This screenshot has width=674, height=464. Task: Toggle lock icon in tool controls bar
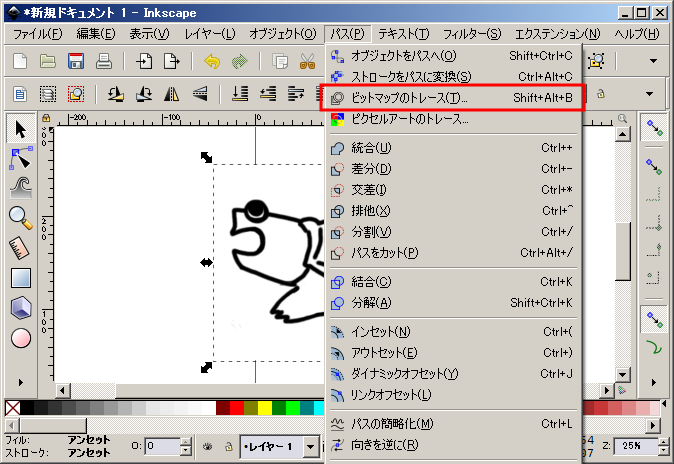(600, 93)
